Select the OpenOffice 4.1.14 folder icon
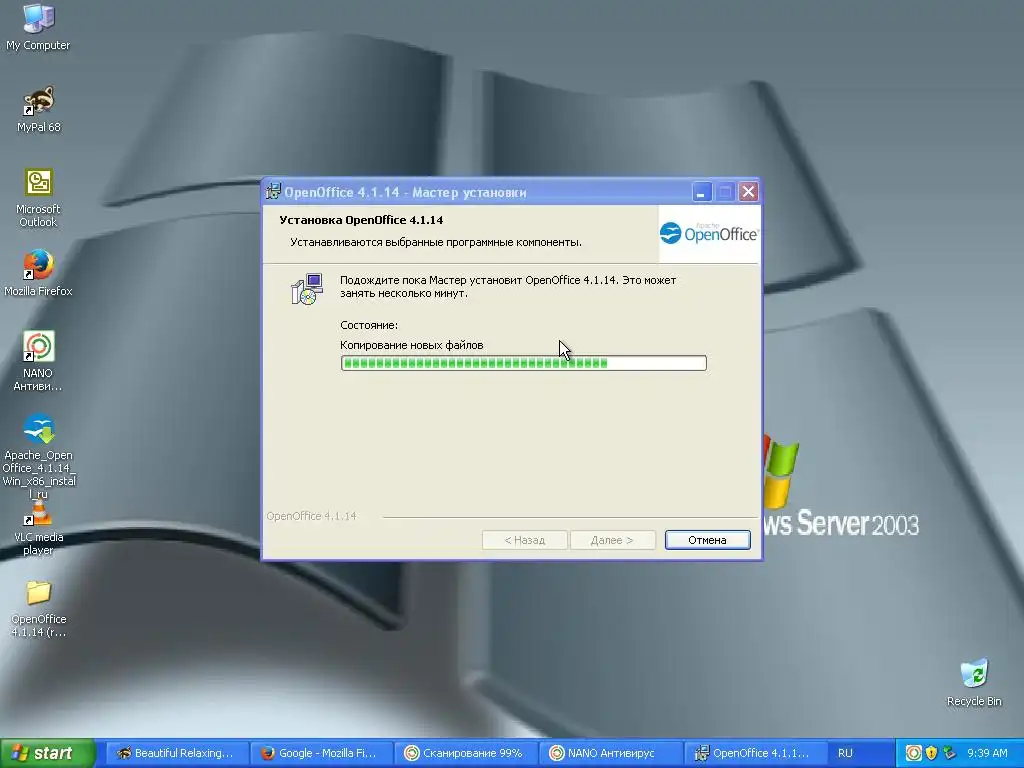Screen dimensions: 1024x768 point(39,608)
